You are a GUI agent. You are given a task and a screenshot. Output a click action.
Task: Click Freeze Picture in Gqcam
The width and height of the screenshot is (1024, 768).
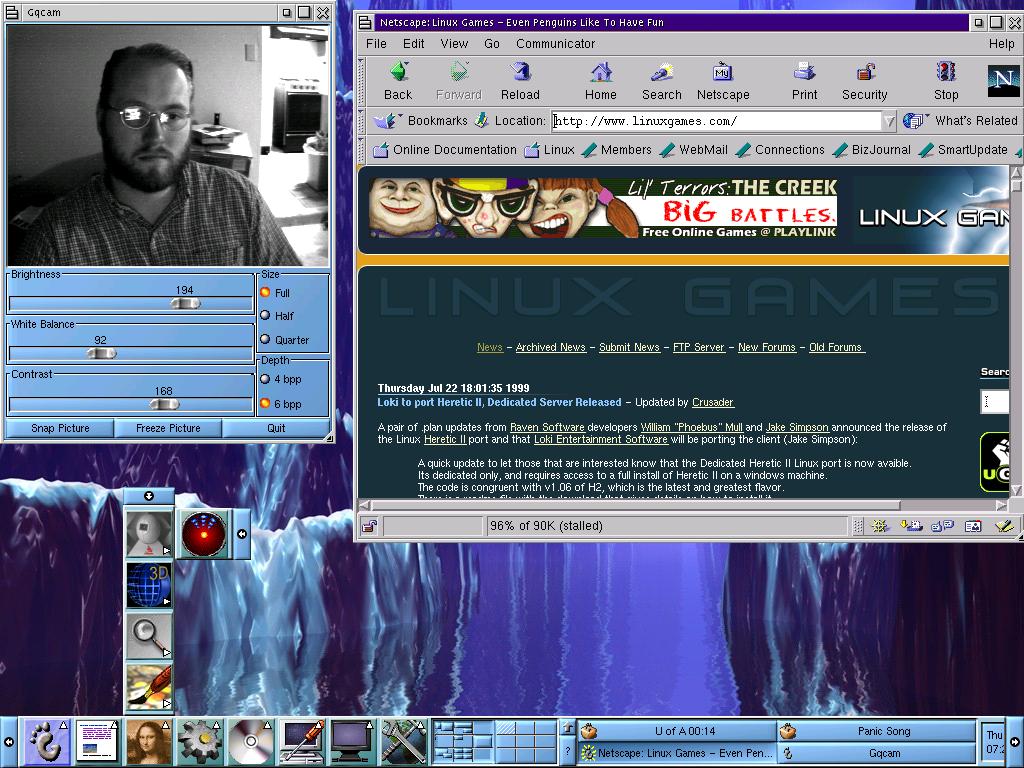pos(168,428)
